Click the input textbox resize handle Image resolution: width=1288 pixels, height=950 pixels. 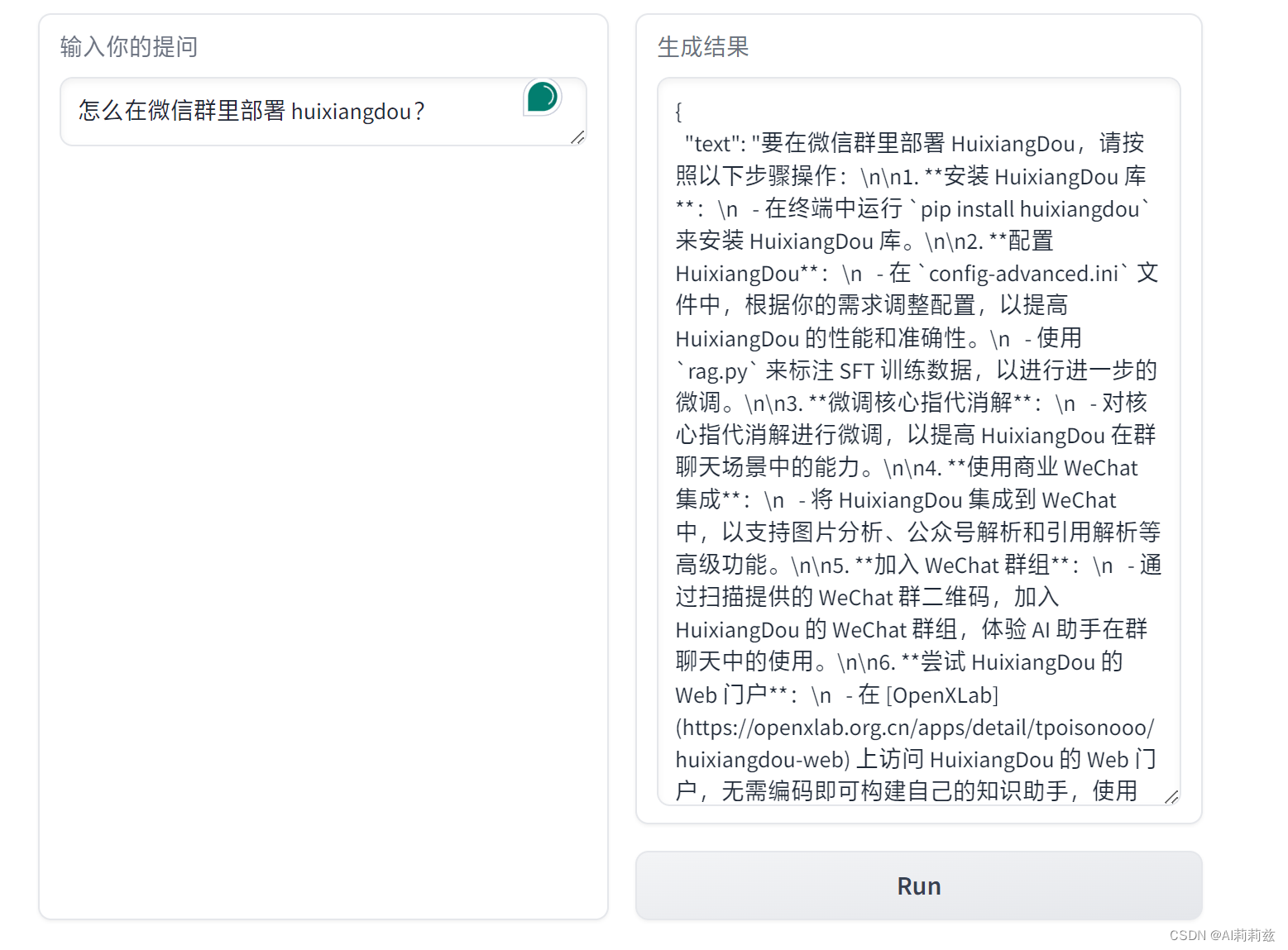[x=577, y=137]
